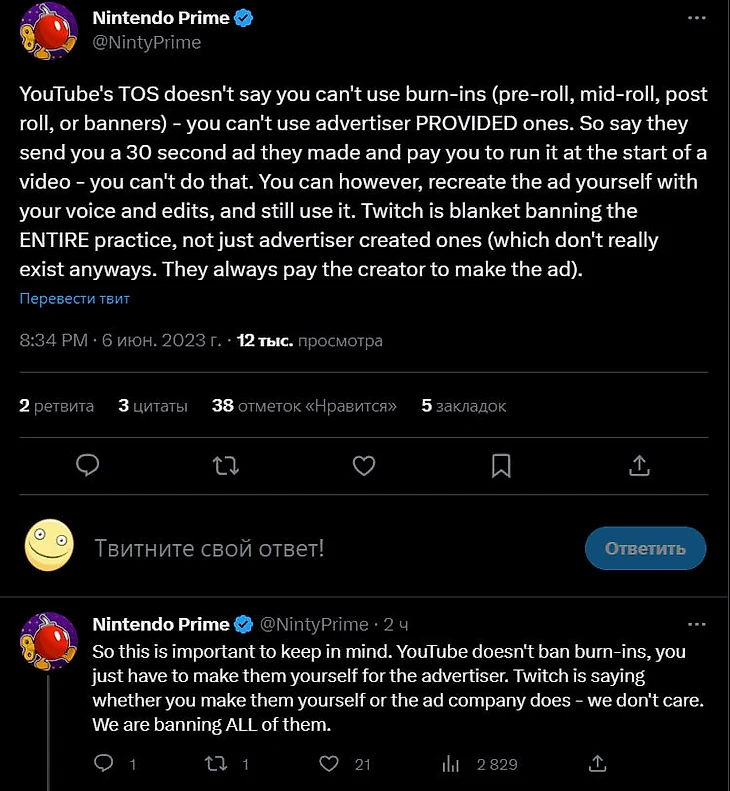Screen dimensions: 730x791
Task: Like the reply tweet with 21 likes
Action: tap(330, 764)
